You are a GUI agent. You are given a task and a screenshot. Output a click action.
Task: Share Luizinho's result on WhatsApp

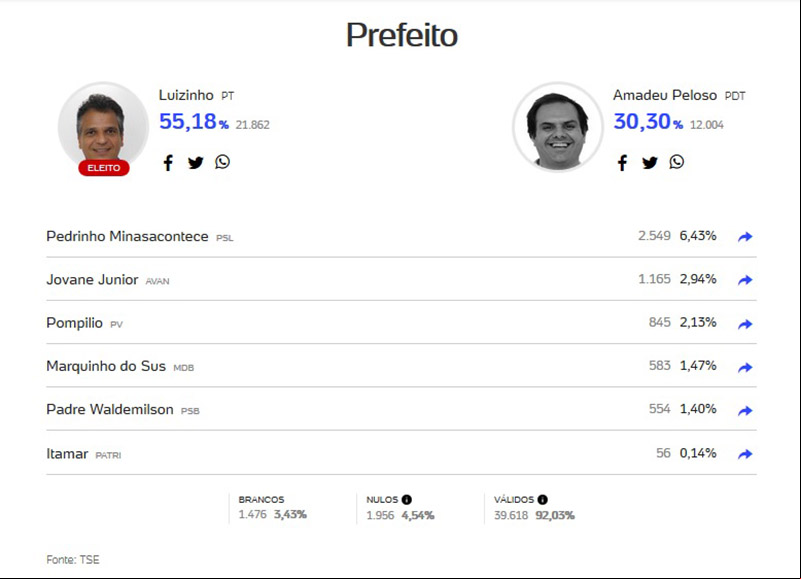point(222,162)
